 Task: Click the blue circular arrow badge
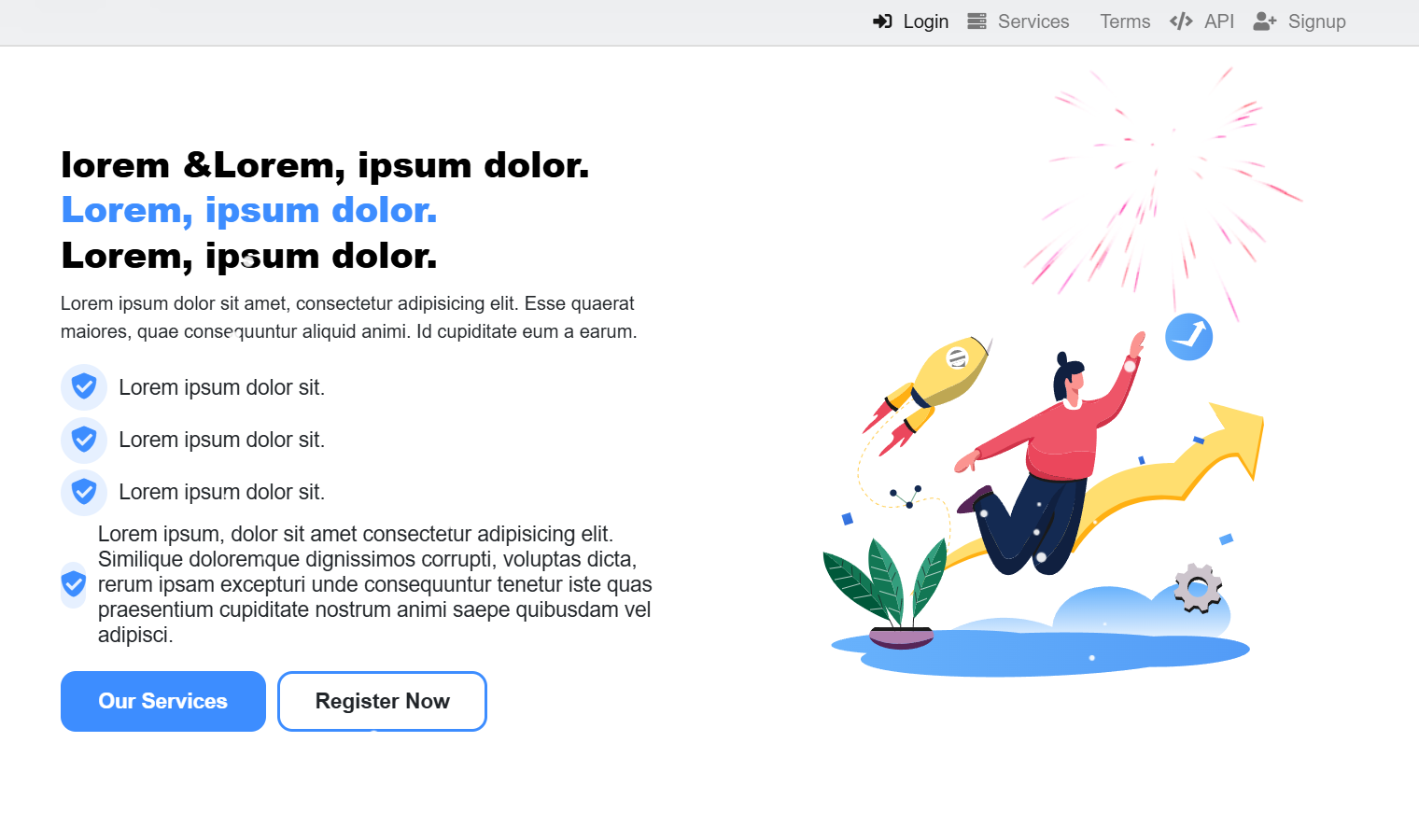pos(1188,337)
